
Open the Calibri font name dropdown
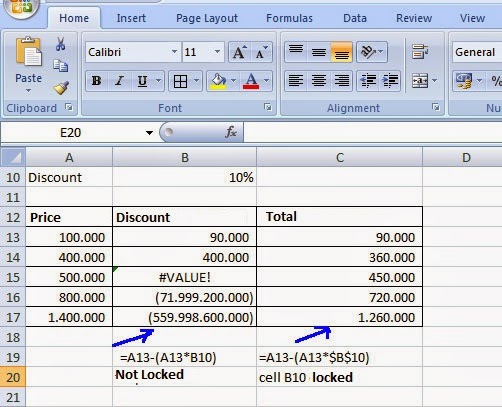174,52
